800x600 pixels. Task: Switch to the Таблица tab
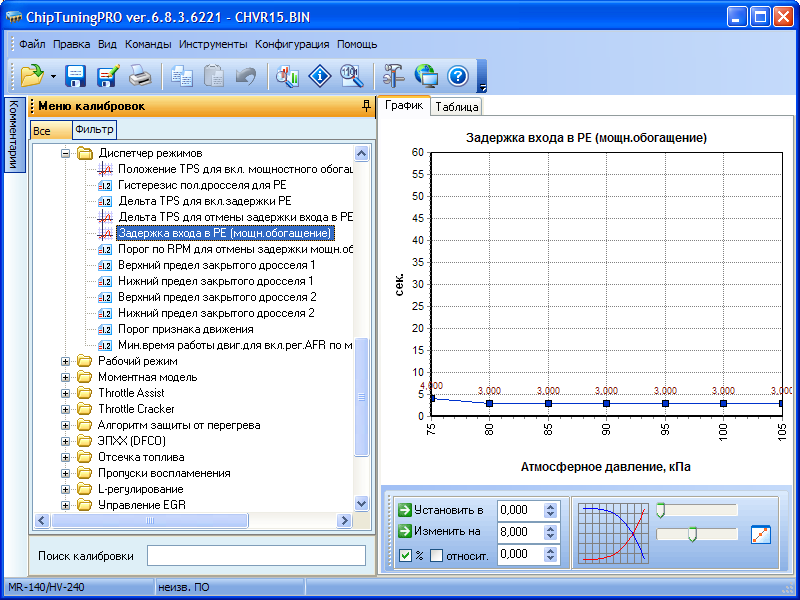tap(457, 106)
